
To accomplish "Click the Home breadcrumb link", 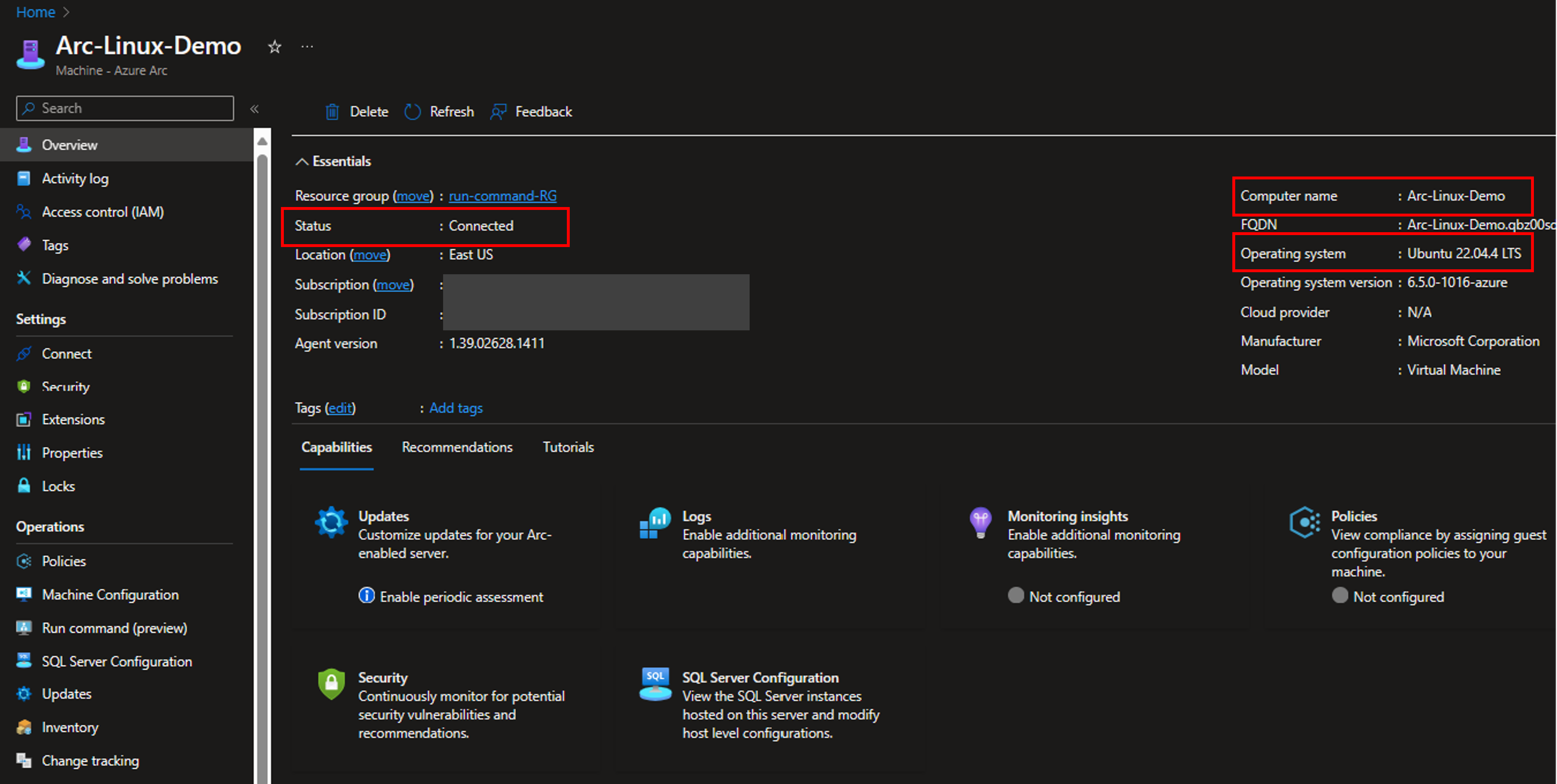I will point(35,12).
